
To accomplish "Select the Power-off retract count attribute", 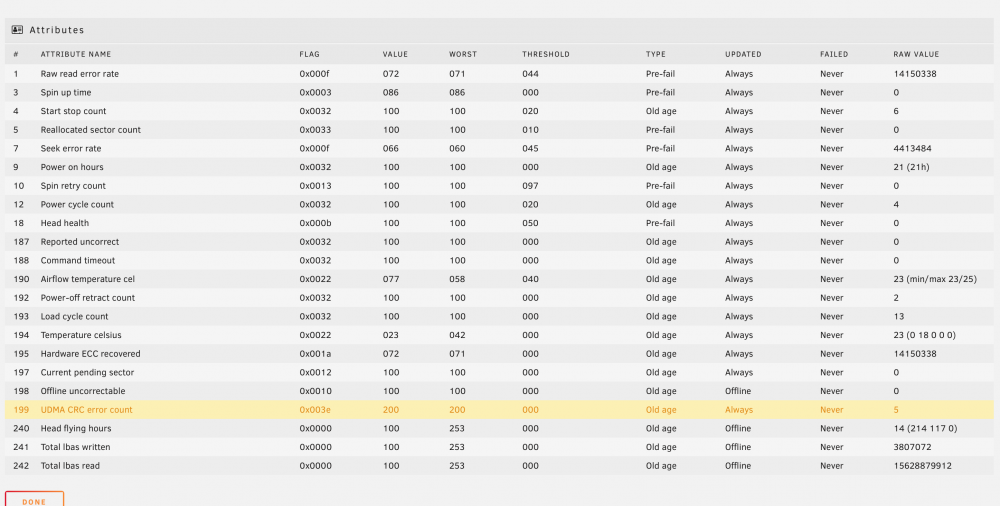I will click(x=88, y=298).
